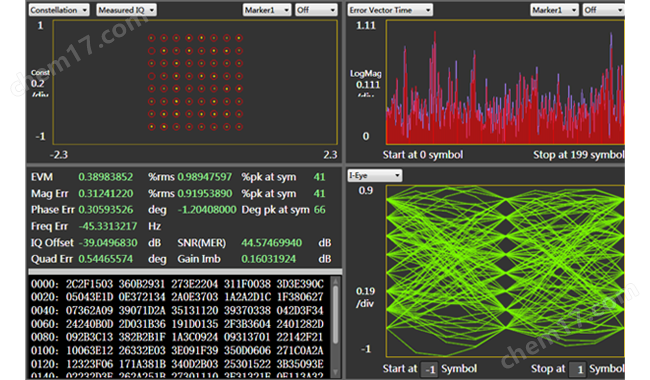Expand the I-Eye display selector
The image size is (650, 380).
[375, 176]
